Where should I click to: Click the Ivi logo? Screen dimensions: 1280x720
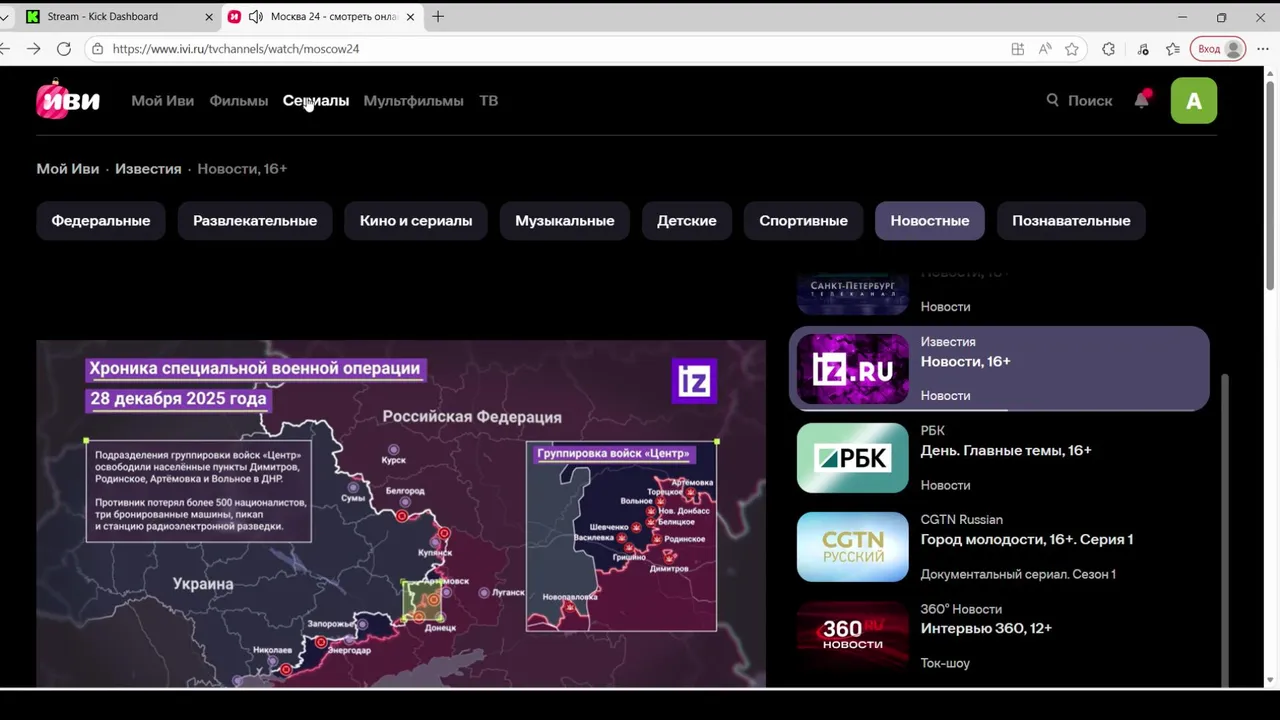point(68,100)
